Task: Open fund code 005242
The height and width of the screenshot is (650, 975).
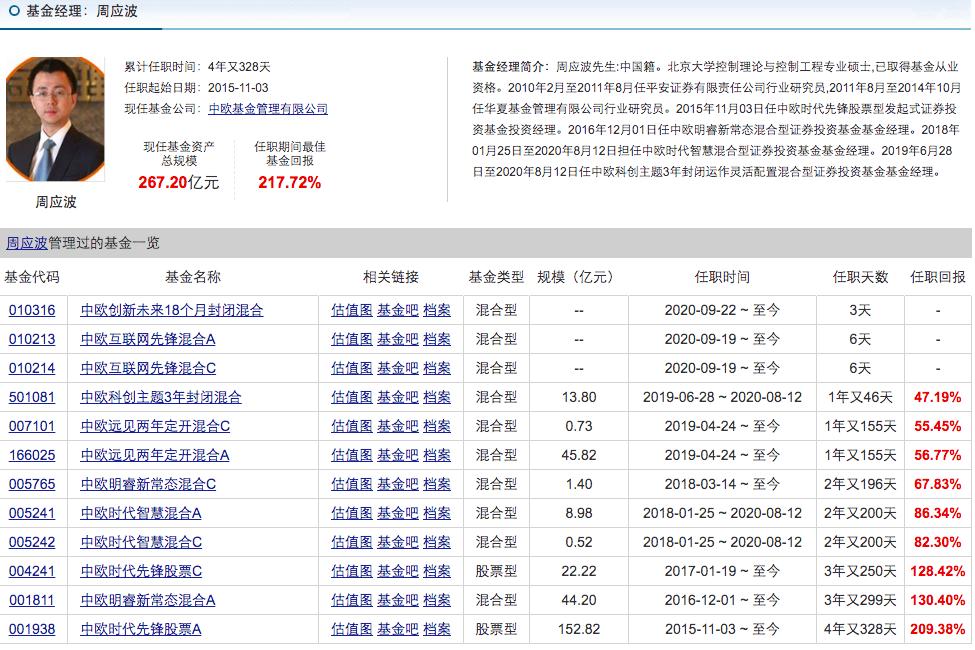Action: coord(32,542)
